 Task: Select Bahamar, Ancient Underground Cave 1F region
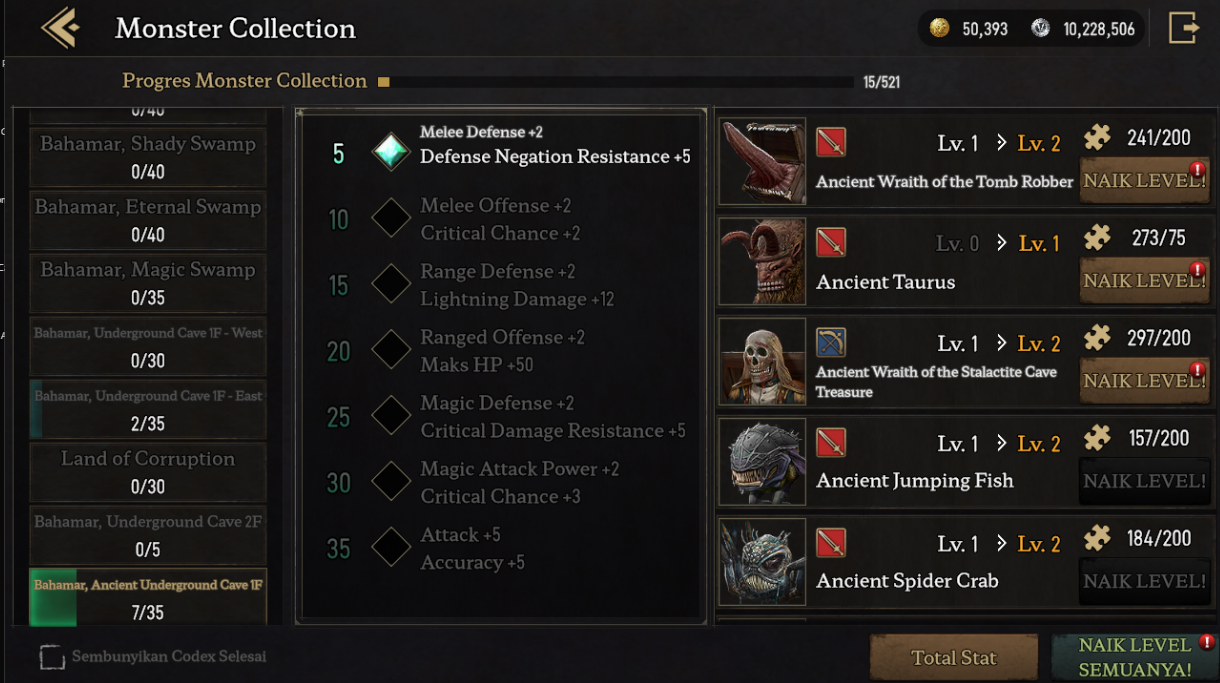coord(148,597)
